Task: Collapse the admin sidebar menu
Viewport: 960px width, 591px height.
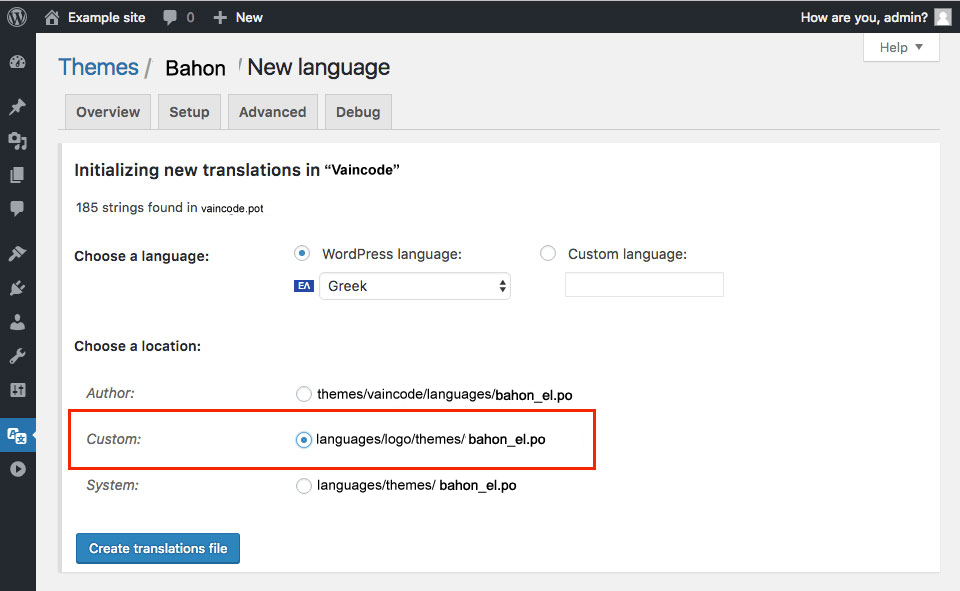Action: 17,468
